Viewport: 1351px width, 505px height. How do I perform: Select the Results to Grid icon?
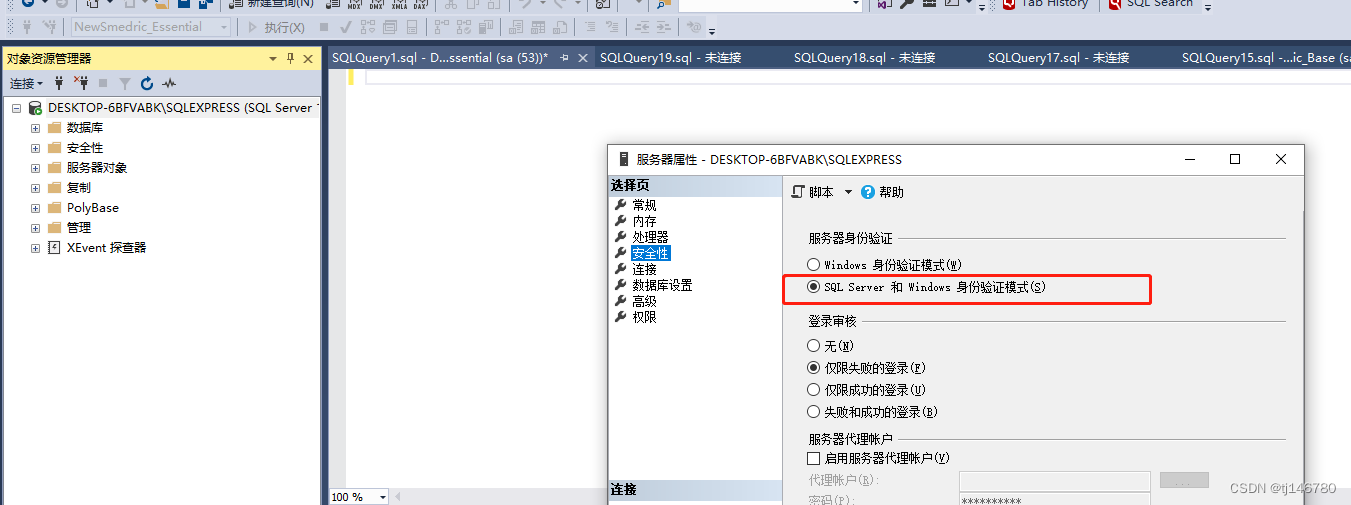538,27
